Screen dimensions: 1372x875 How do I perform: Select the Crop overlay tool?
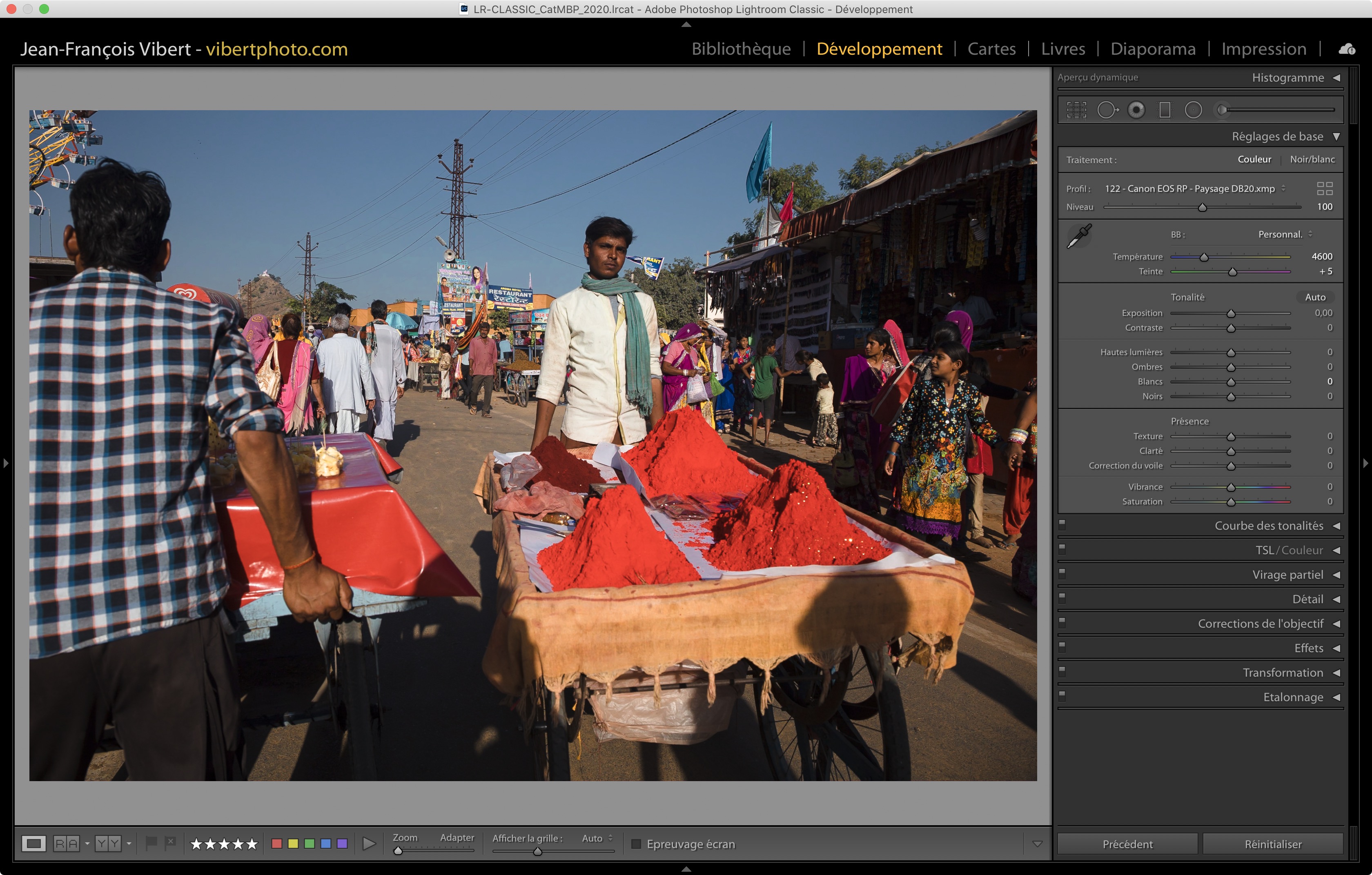tap(1076, 109)
